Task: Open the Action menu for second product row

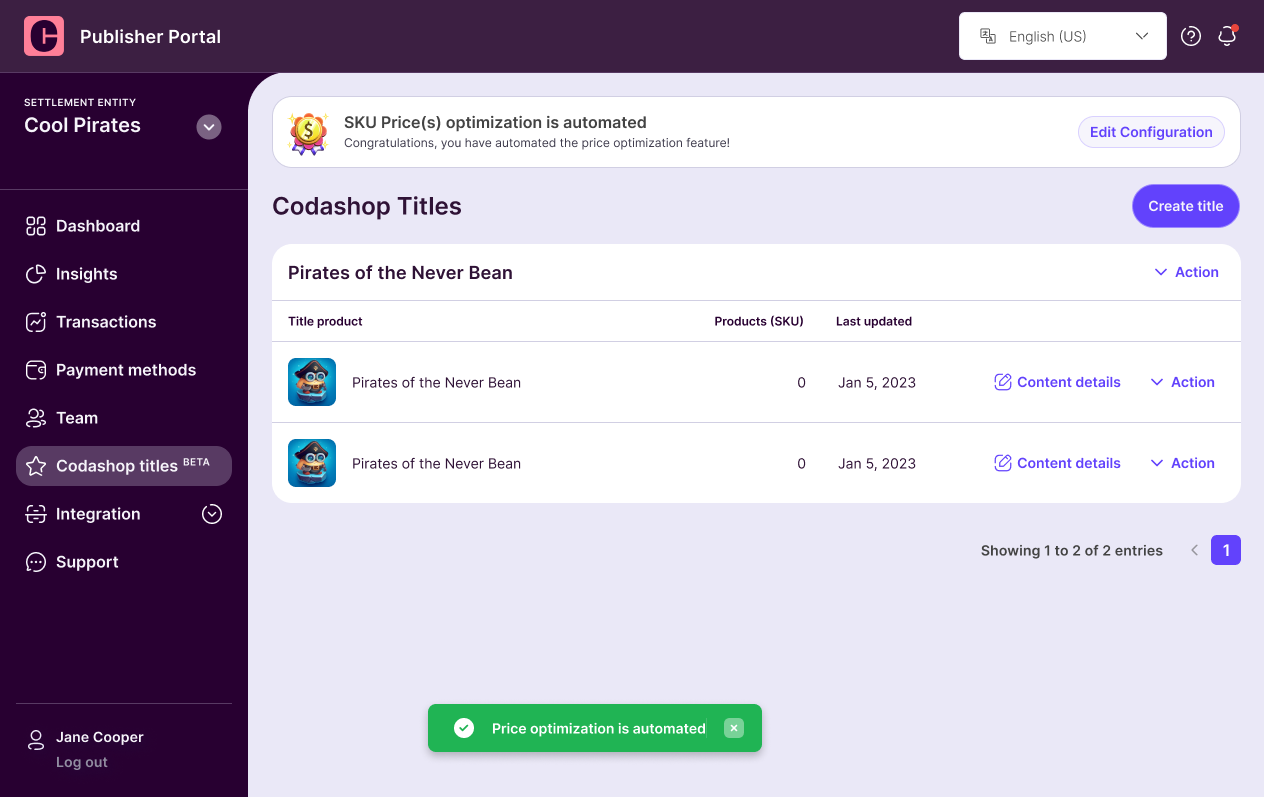Action: [x=1182, y=463]
